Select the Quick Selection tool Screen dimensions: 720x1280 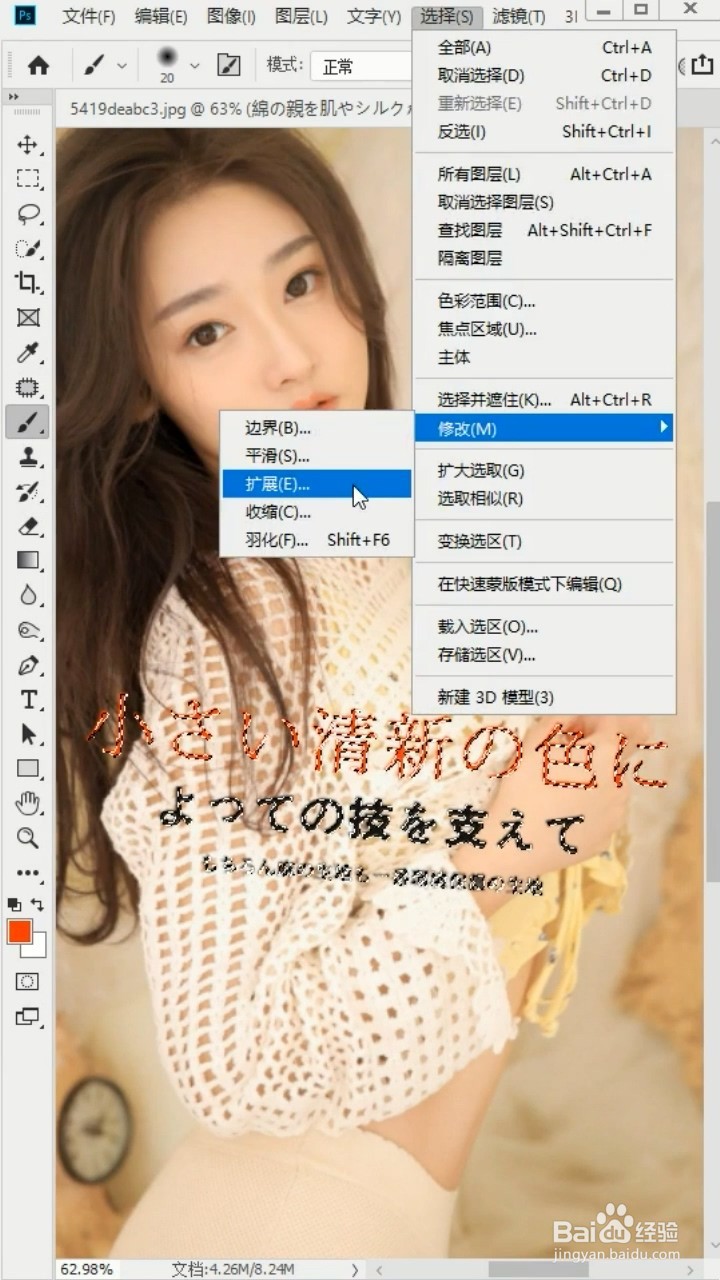point(28,248)
